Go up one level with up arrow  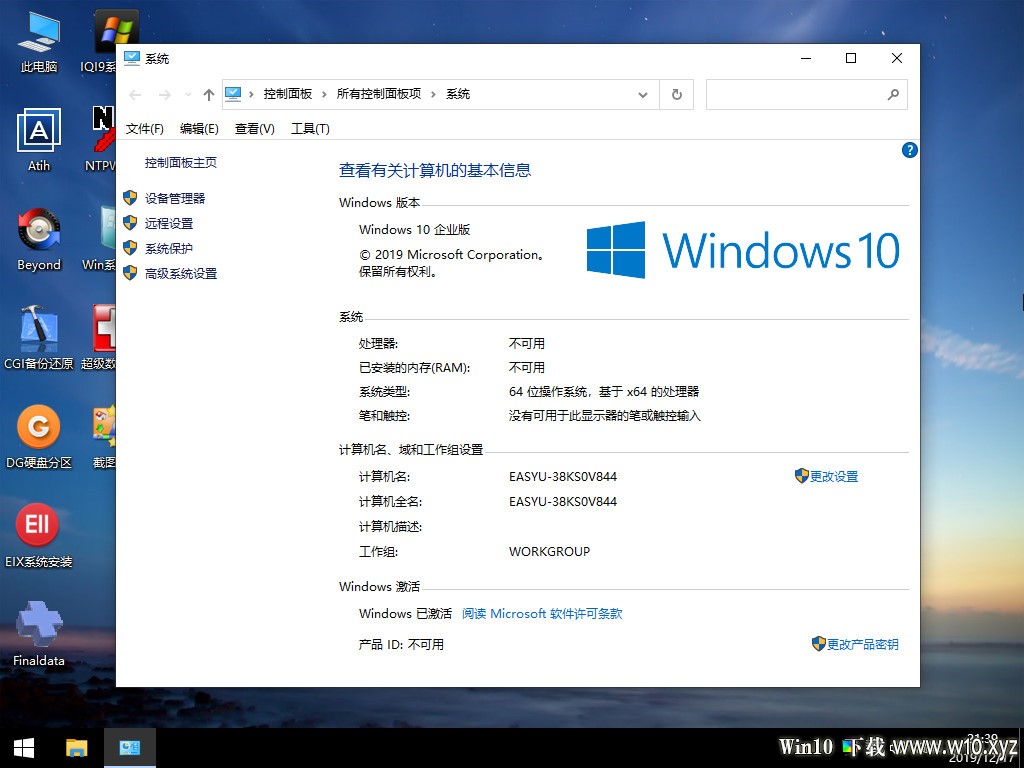pos(208,95)
